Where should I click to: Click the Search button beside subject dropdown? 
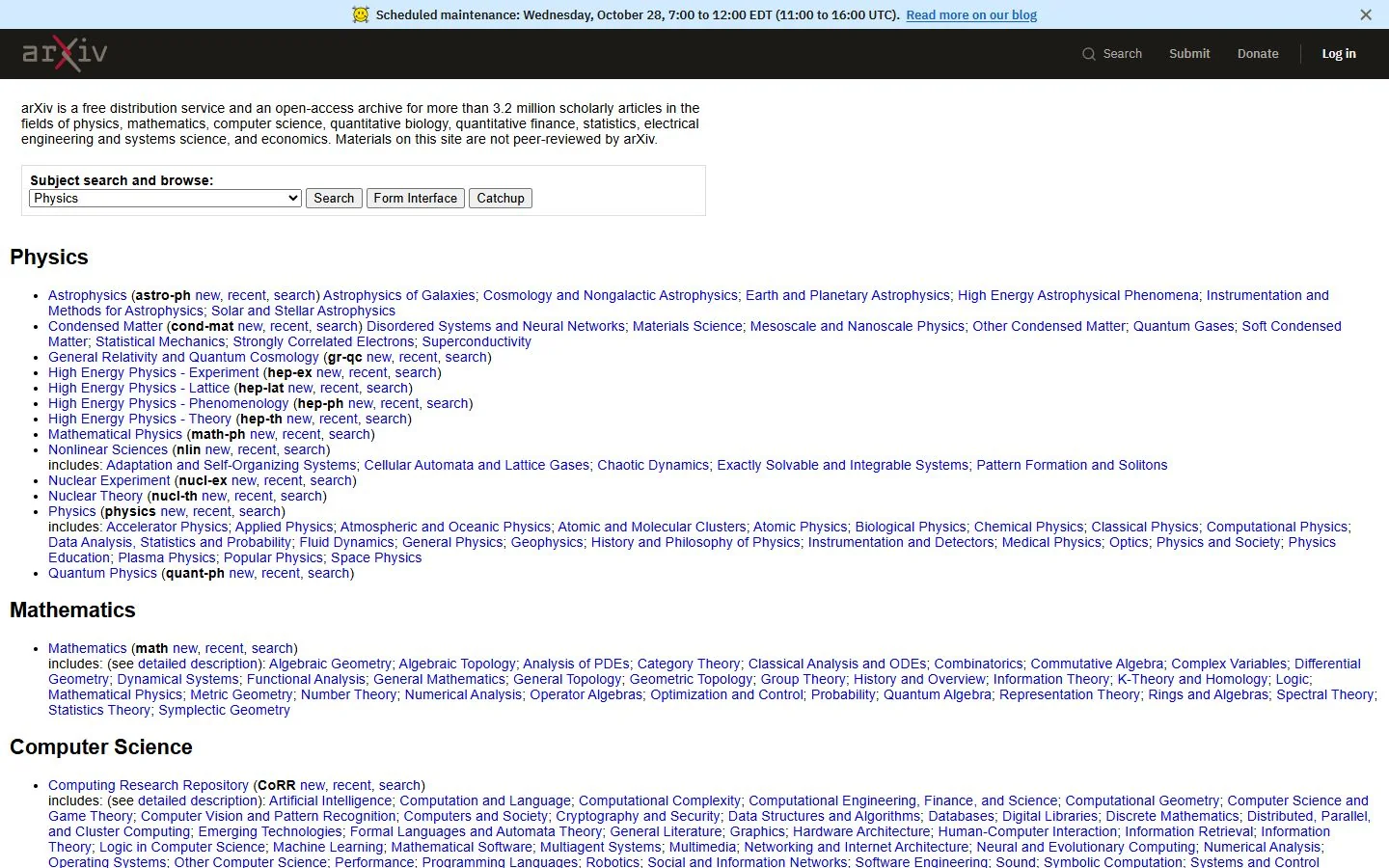pos(334,198)
